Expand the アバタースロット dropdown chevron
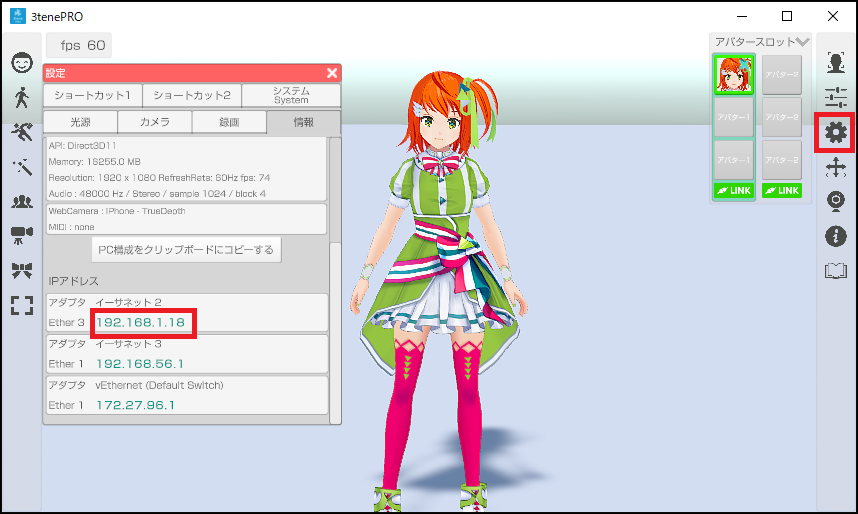 coord(802,42)
